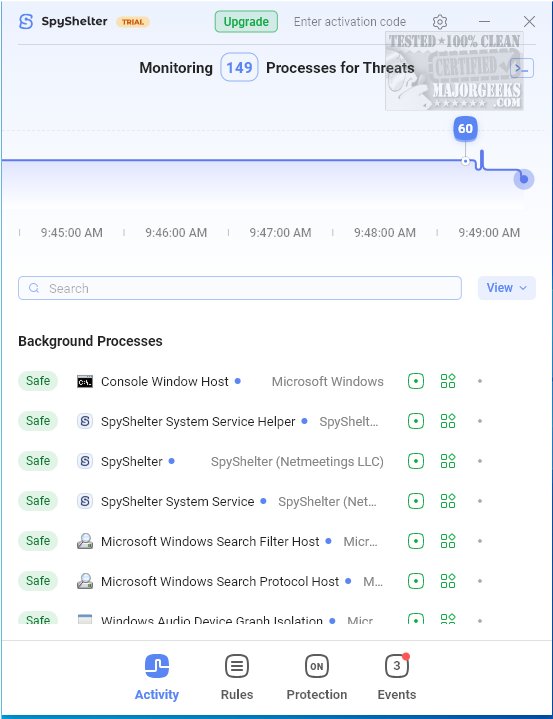Click Microsoft Windows Search Protocol Host icon
This screenshot has height=719, width=553.
[x=85, y=581]
